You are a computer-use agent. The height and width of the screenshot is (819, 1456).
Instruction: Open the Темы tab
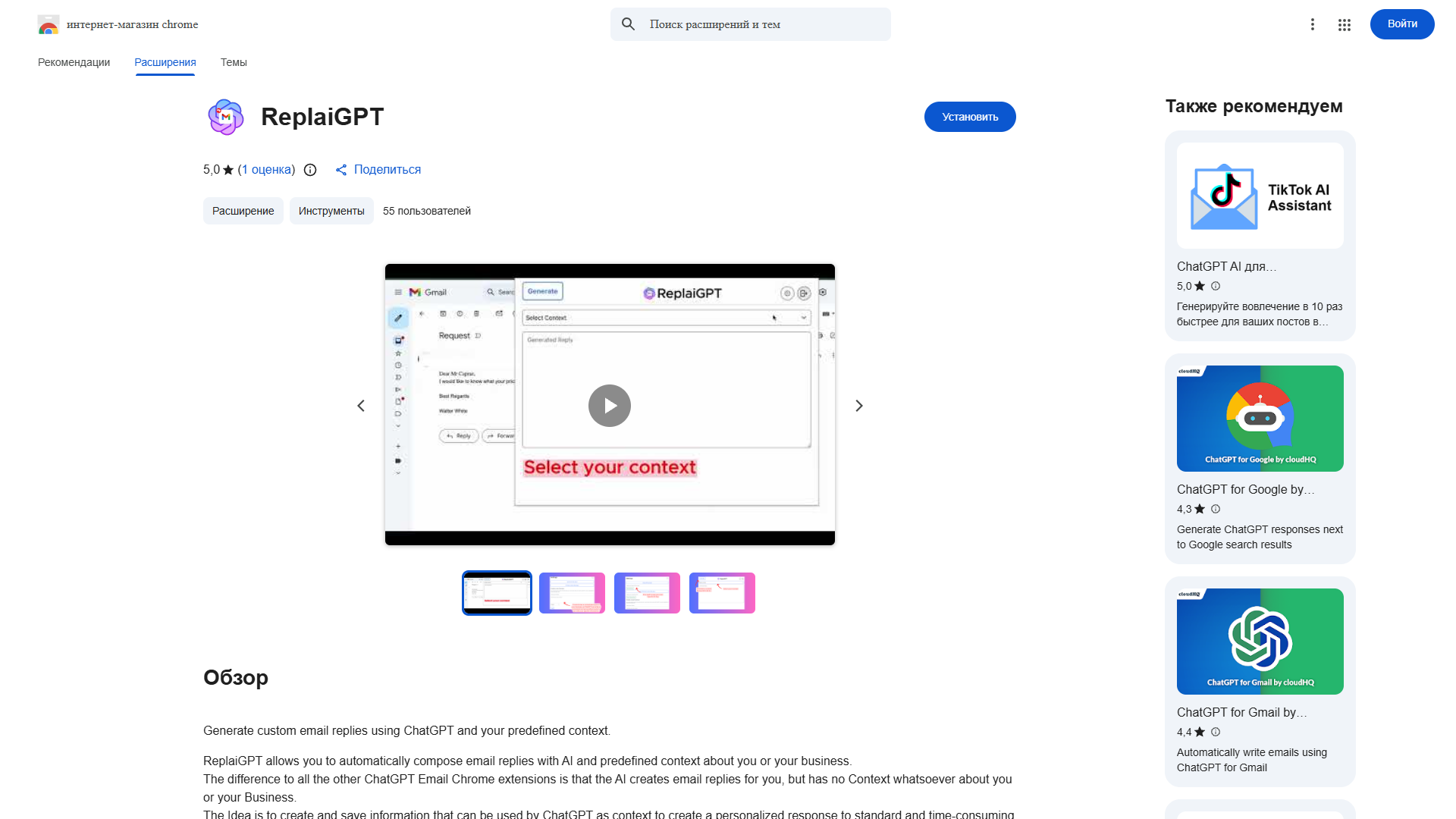click(234, 62)
